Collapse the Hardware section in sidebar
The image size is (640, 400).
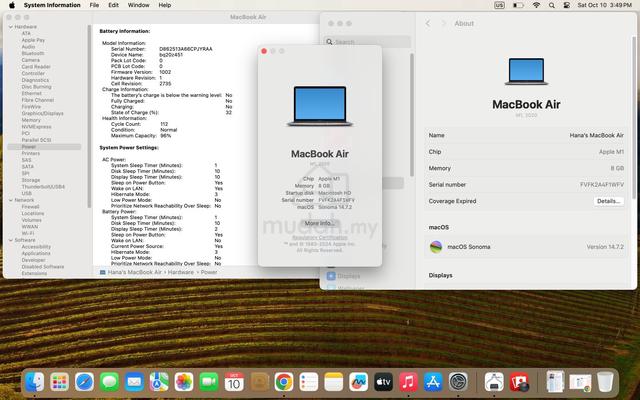point(11,27)
